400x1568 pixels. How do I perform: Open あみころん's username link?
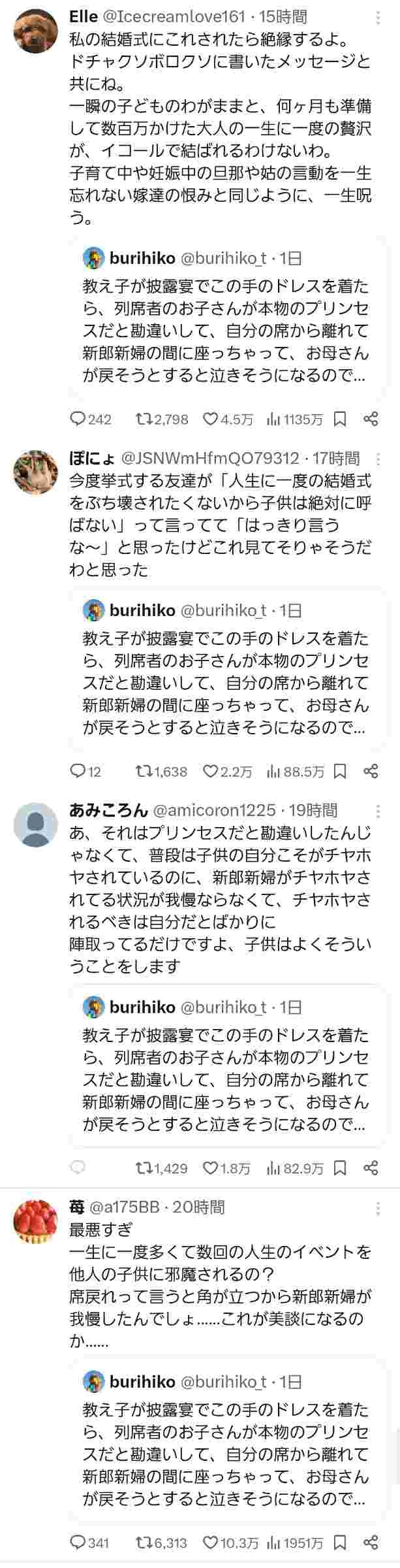pyautogui.click(x=108, y=811)
